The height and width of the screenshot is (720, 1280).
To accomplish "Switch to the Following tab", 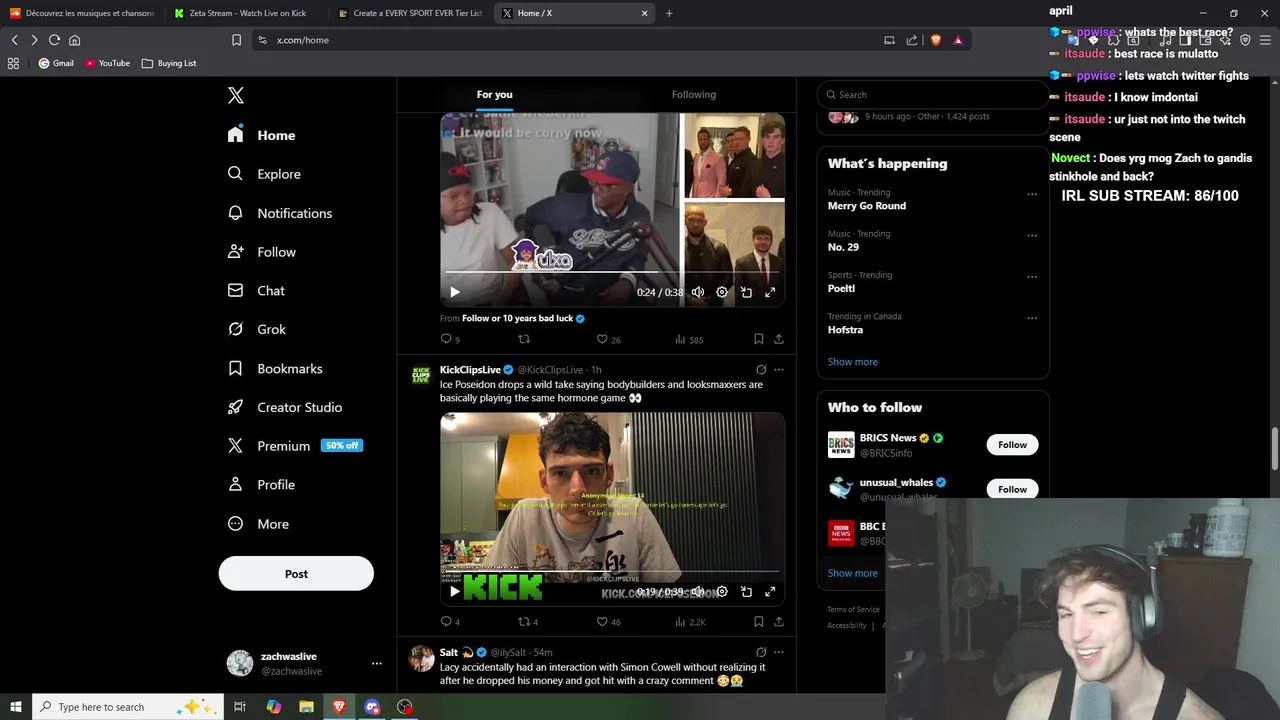I will (x=693, y=95).
